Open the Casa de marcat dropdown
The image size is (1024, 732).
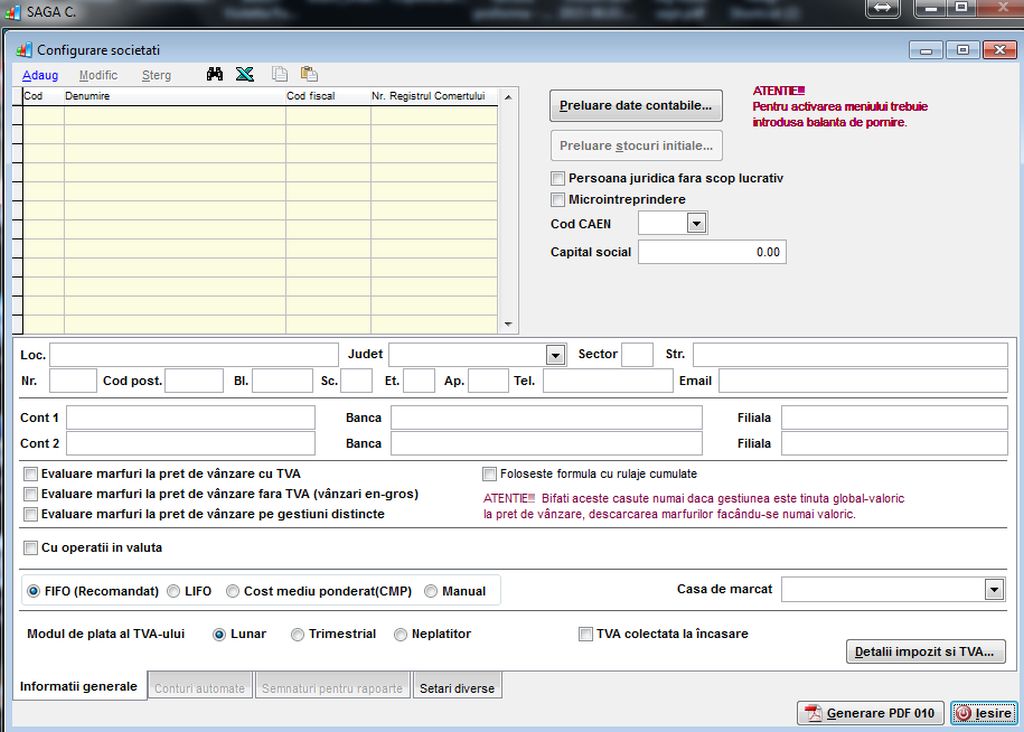pyautogui.click(x=993, y=589)
